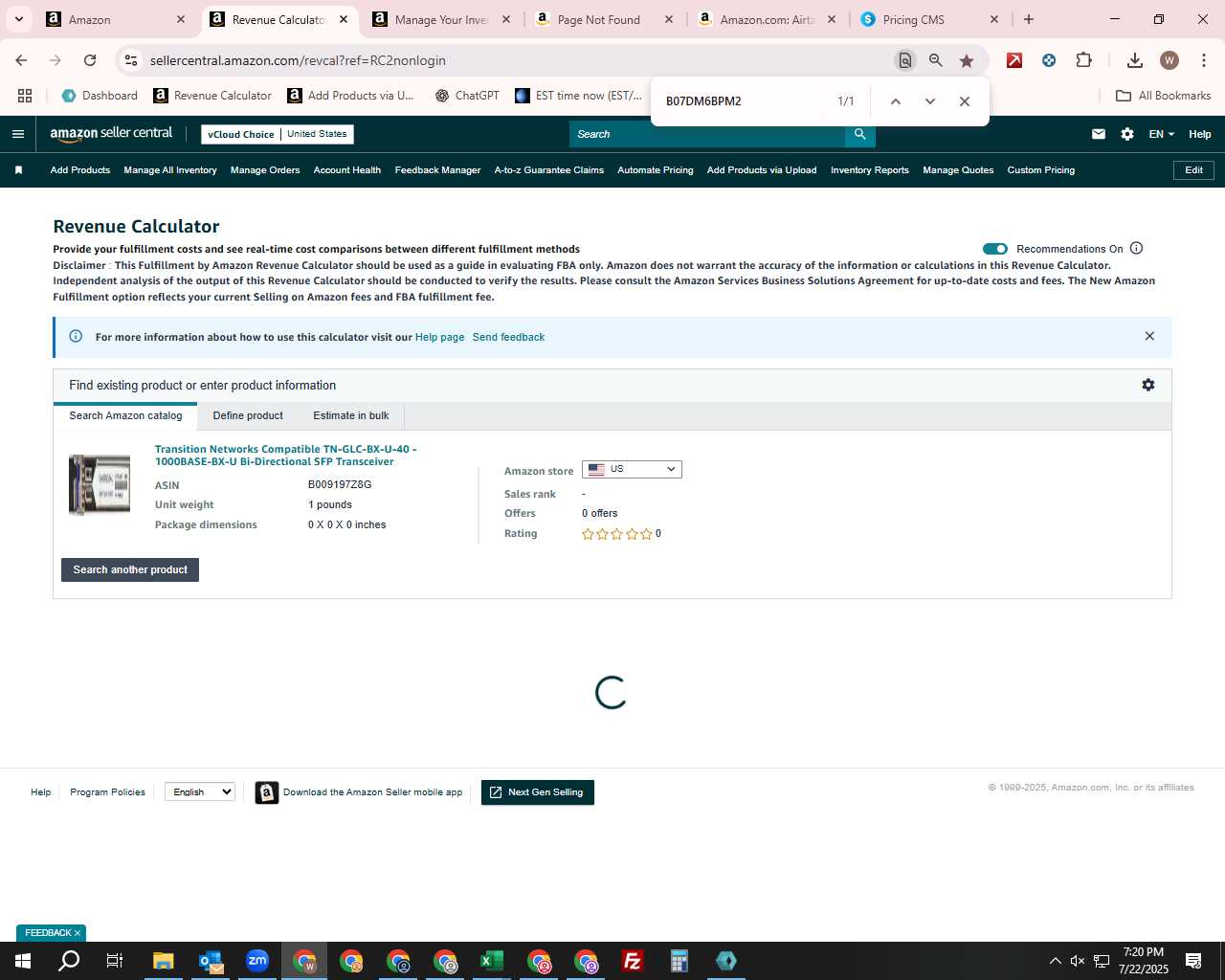The width and height of the screenshot is (1225, 980).
Task: Open the Calculator app from the taskbar
Action: 679,961
